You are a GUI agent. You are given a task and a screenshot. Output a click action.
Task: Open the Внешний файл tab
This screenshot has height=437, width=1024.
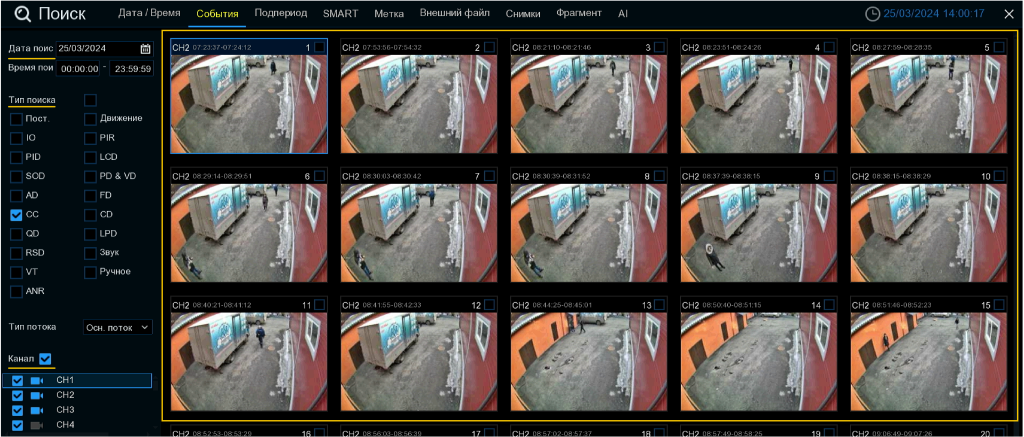(x=455, y=13)
